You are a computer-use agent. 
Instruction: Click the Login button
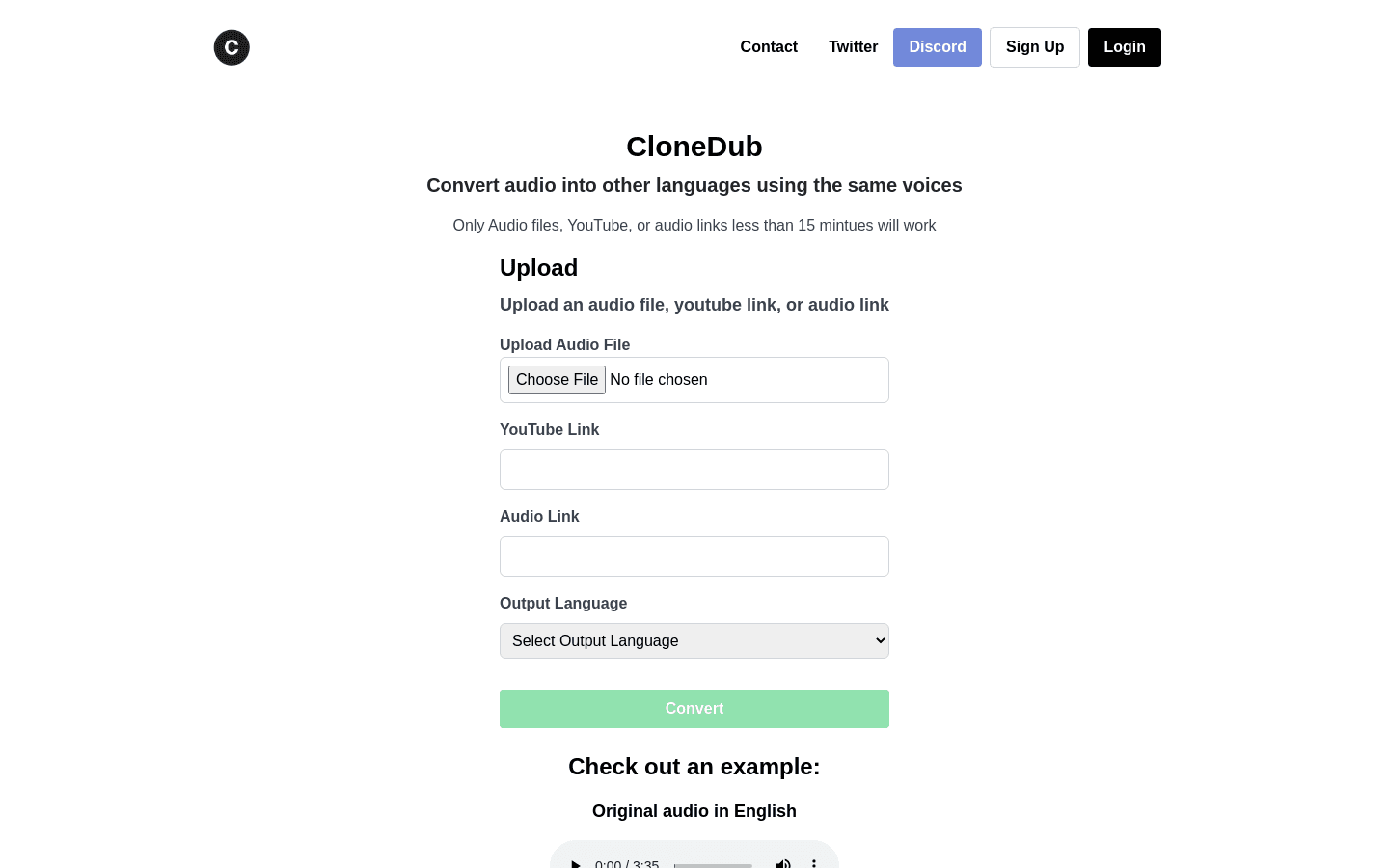pyautogui.click(x=1125, y=46)
